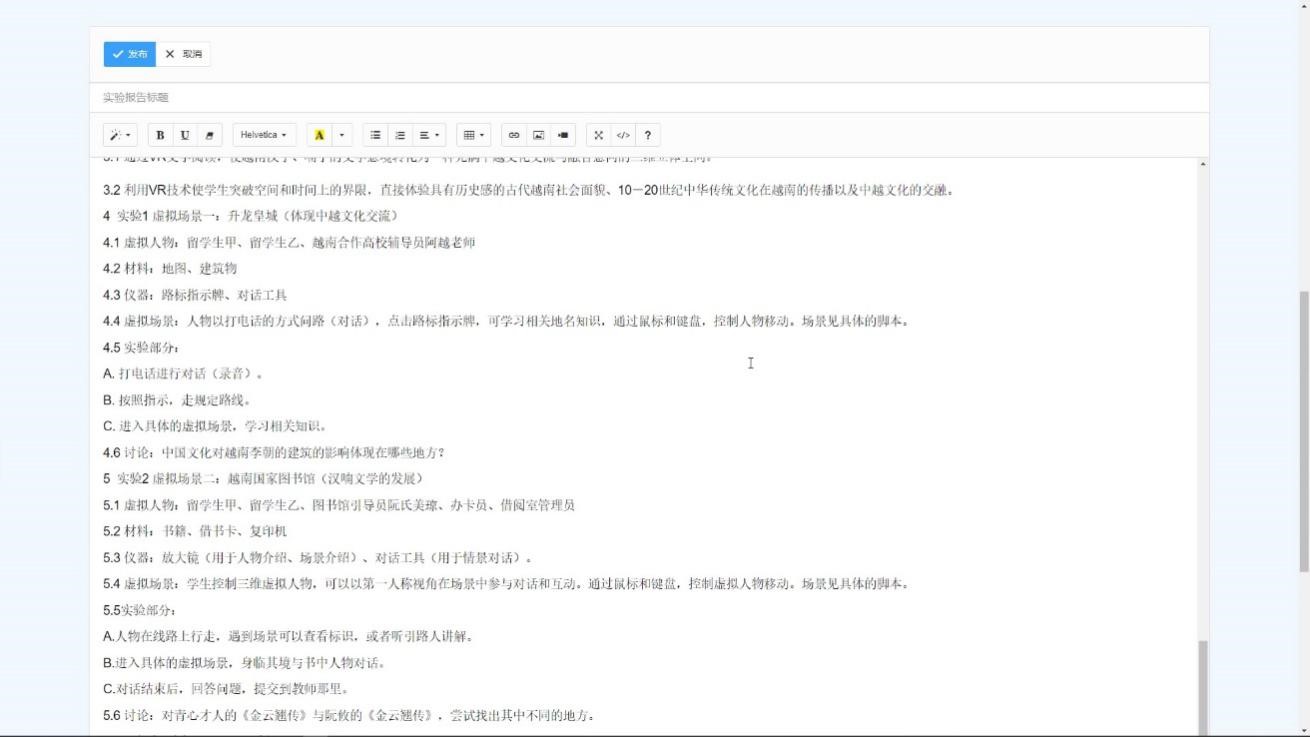Click the line starting '4.1 虚拟人物'
This screenshot has height=737, width=1310.
coord(289,242)
